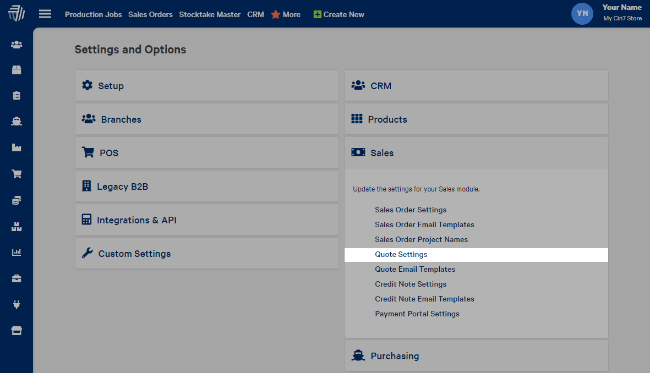Screen dimensions: 650x373
Task: Click the banknote icon on the Sales panel
Action: coord(358,152)
